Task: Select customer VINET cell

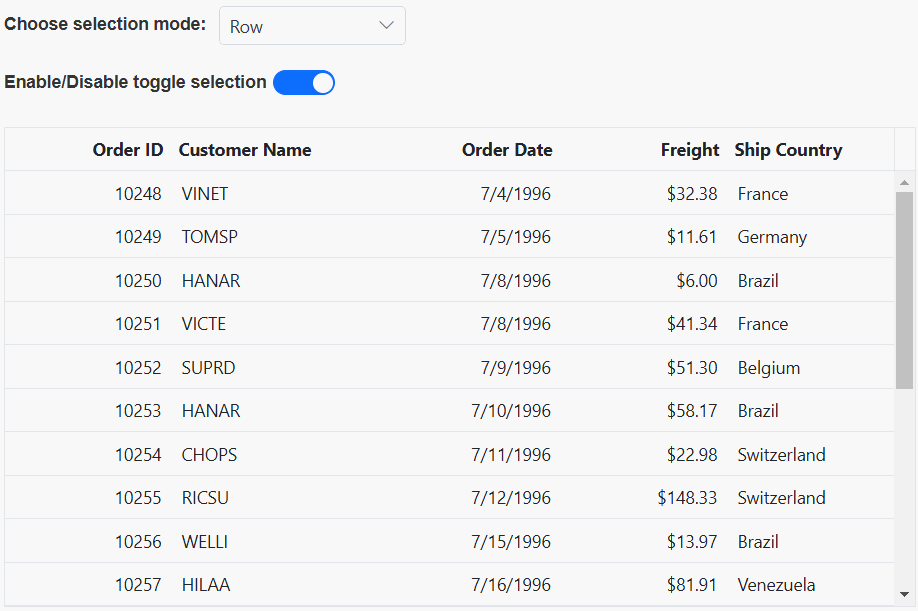Action: (x=205, y=194)
